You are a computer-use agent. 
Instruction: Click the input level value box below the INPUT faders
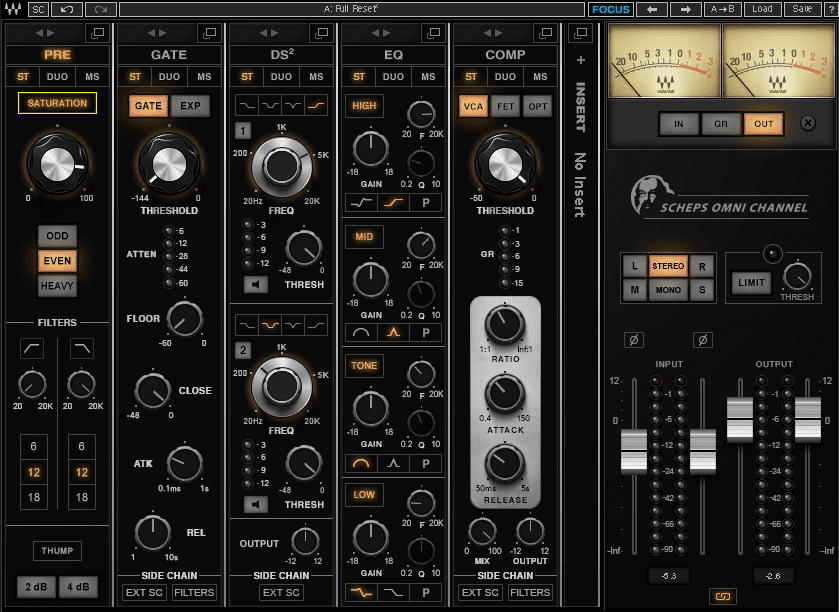tap(669, 576)
